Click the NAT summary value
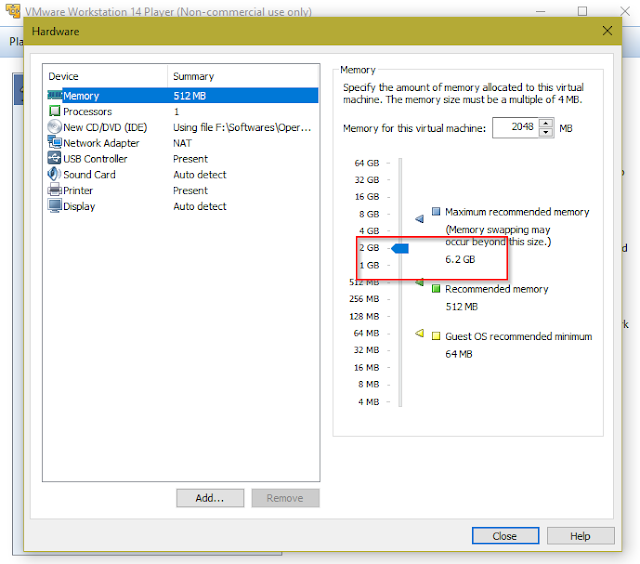Screen dimensions: 640x564 point(182,143)
